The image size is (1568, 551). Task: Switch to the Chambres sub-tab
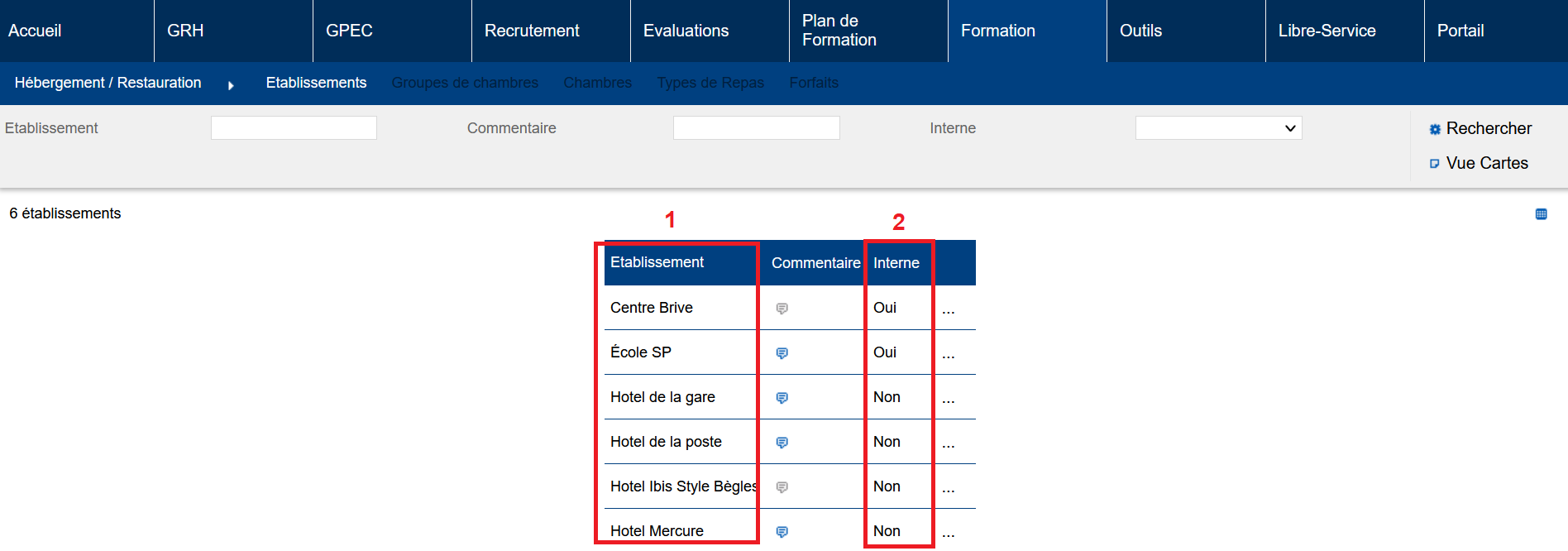(597, 83)
